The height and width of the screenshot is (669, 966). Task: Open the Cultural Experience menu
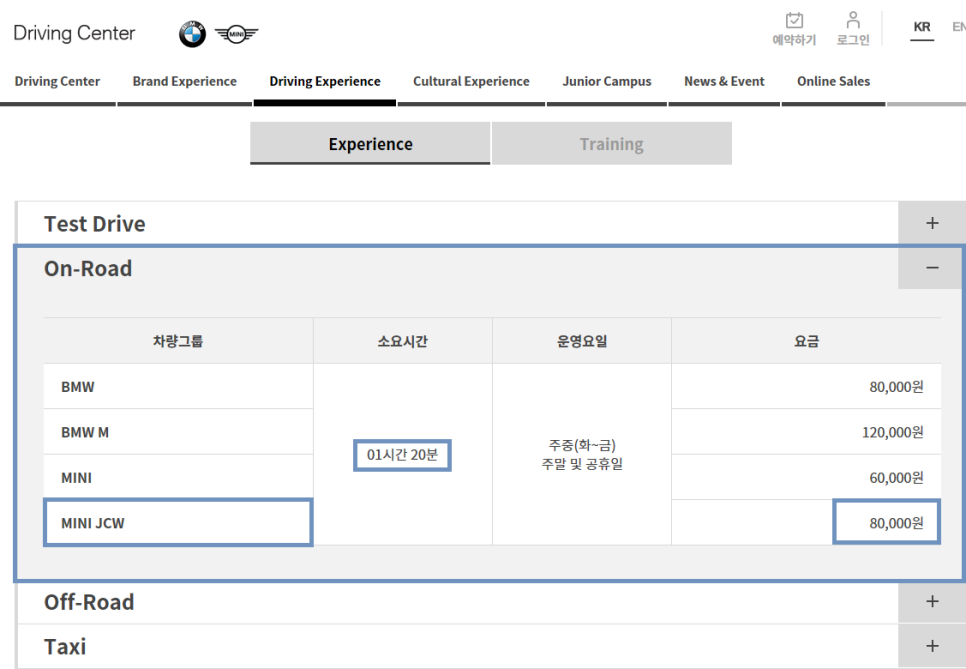tap(471, 81)
